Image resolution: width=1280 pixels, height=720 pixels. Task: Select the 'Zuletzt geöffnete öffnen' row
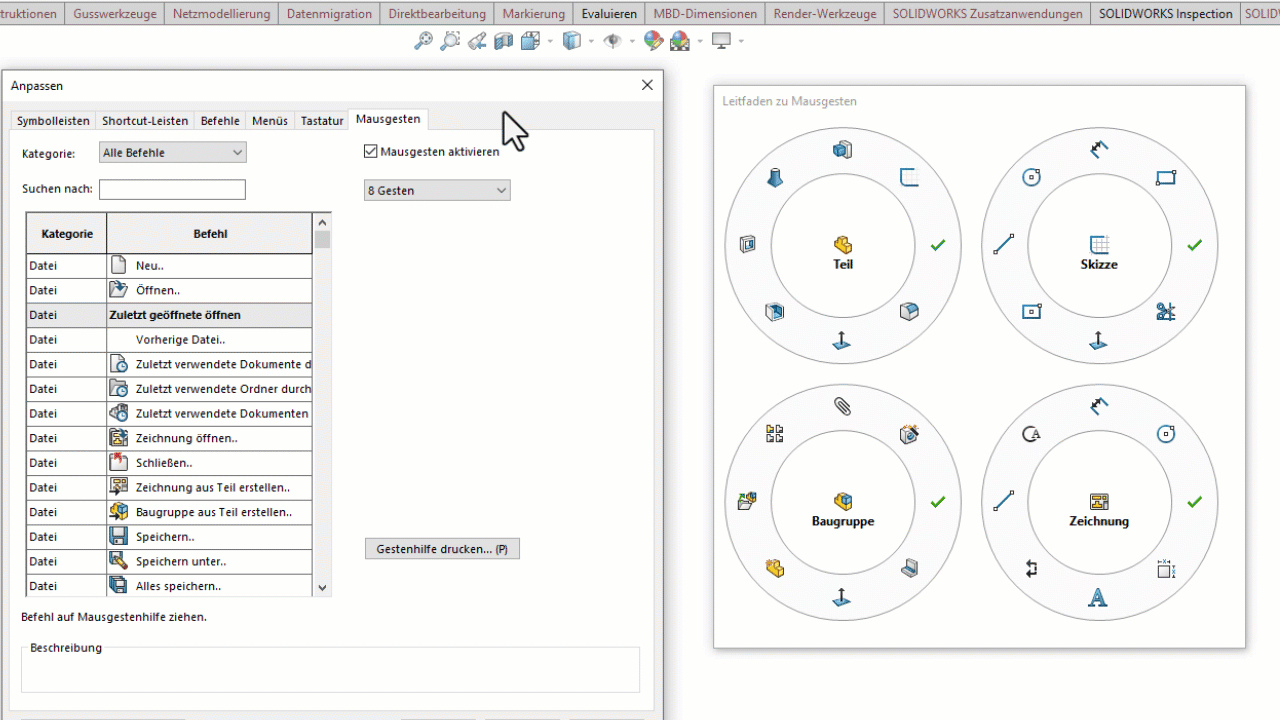click(174, 315)
